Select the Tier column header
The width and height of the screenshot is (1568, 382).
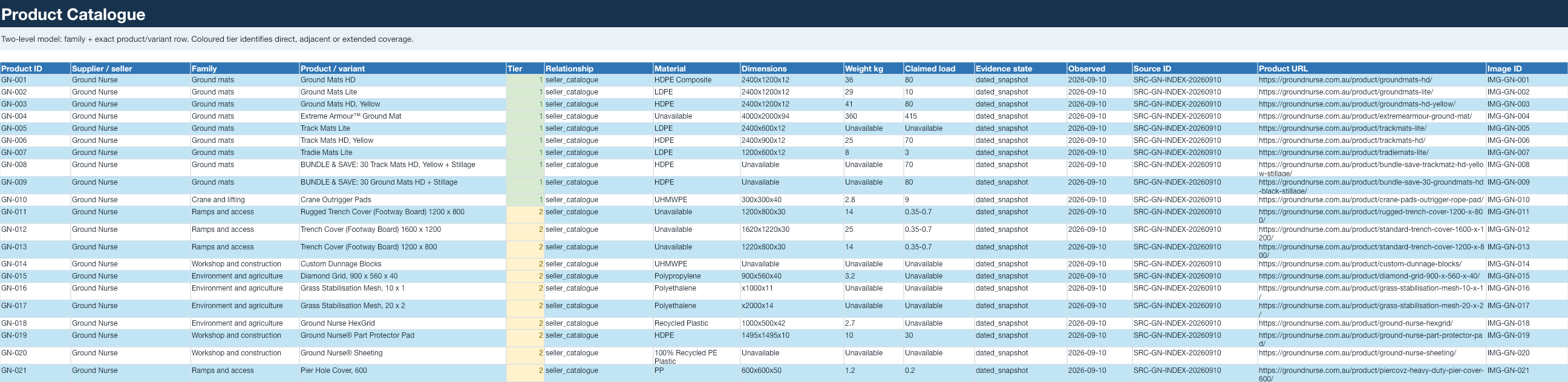(524, 68)
